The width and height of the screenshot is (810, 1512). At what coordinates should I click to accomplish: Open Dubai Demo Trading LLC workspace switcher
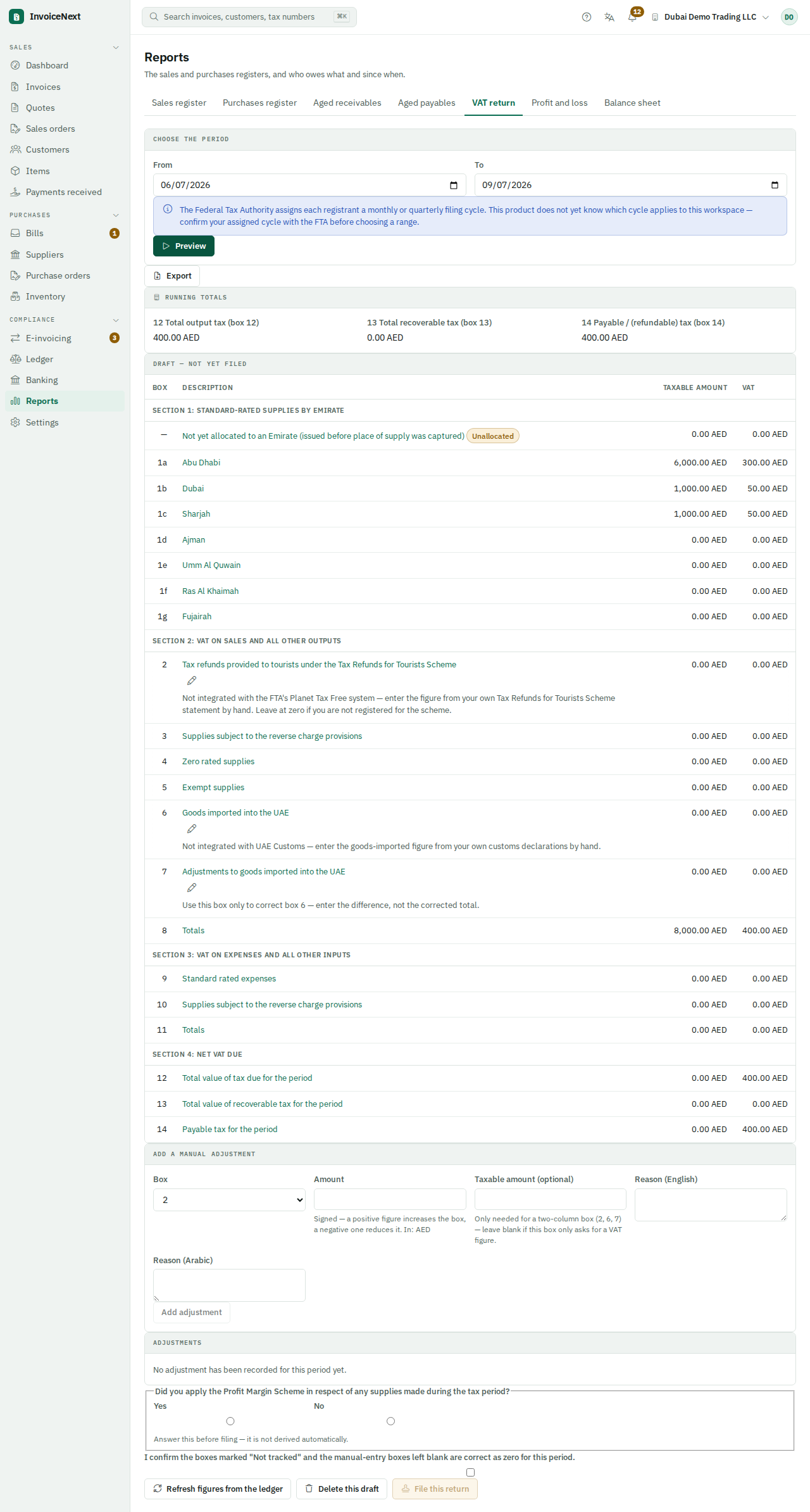click(x=710, y=17)
